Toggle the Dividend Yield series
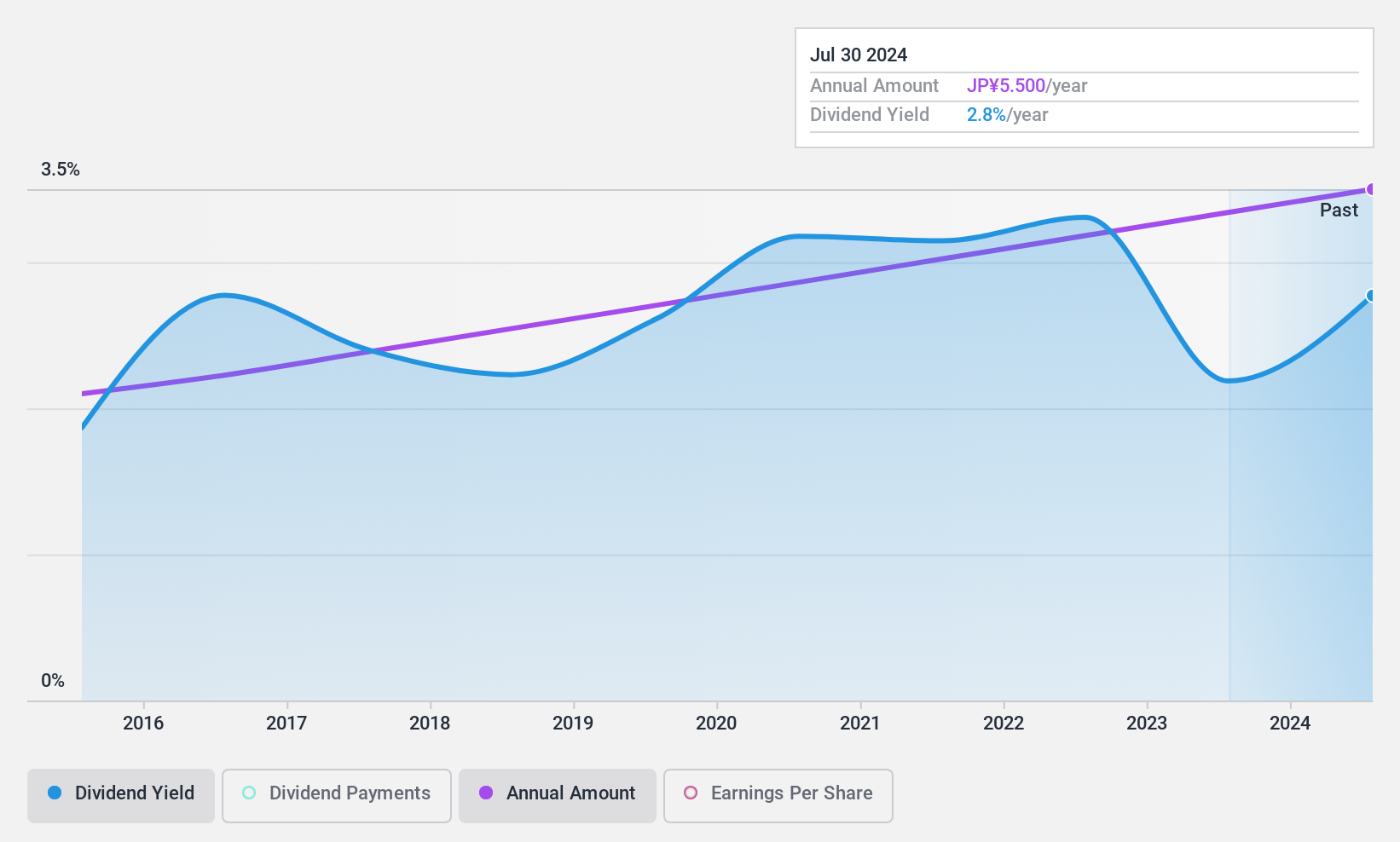The height and width of the screenshot is (842, 1400). (121, 795)
